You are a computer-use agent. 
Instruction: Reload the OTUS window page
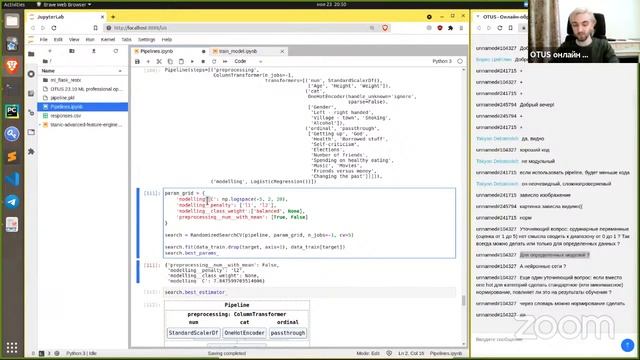coord(500,28)
